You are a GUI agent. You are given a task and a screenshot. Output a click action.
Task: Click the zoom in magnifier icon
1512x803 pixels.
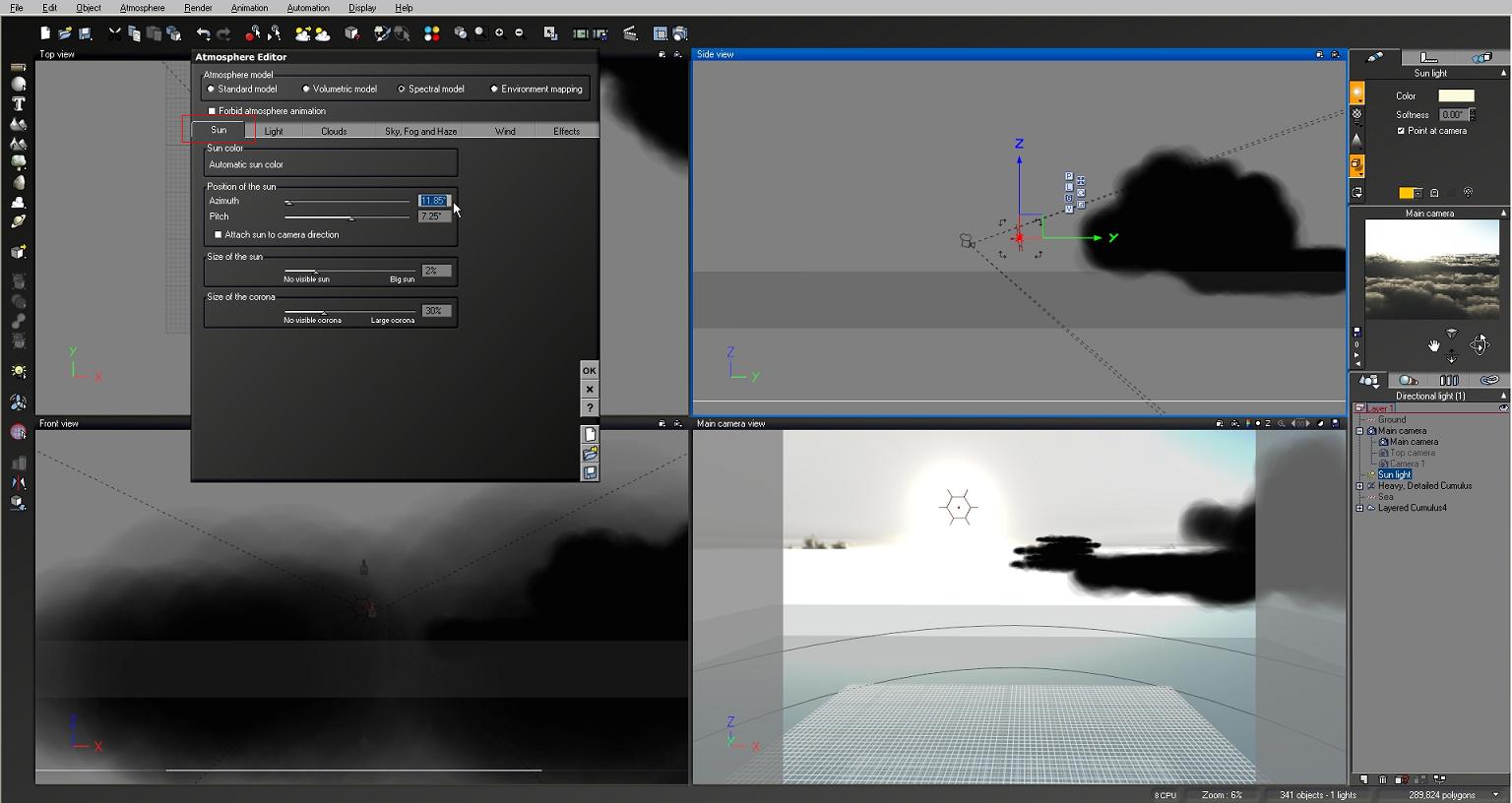tap(499, 33)
